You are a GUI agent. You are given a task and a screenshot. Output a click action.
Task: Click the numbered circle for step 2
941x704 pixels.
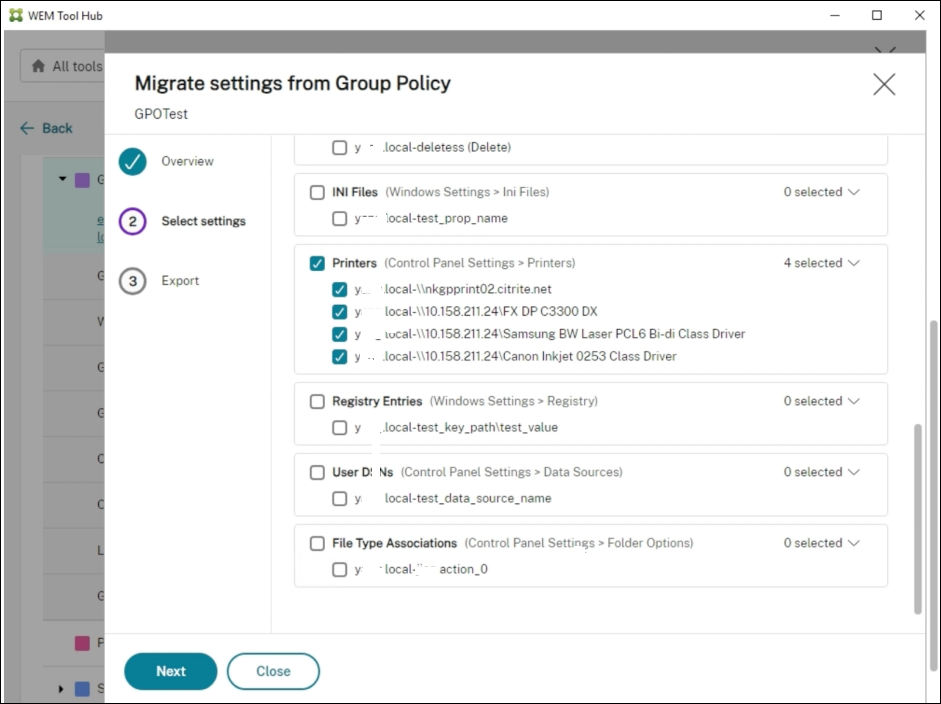(x=131, y=221)
